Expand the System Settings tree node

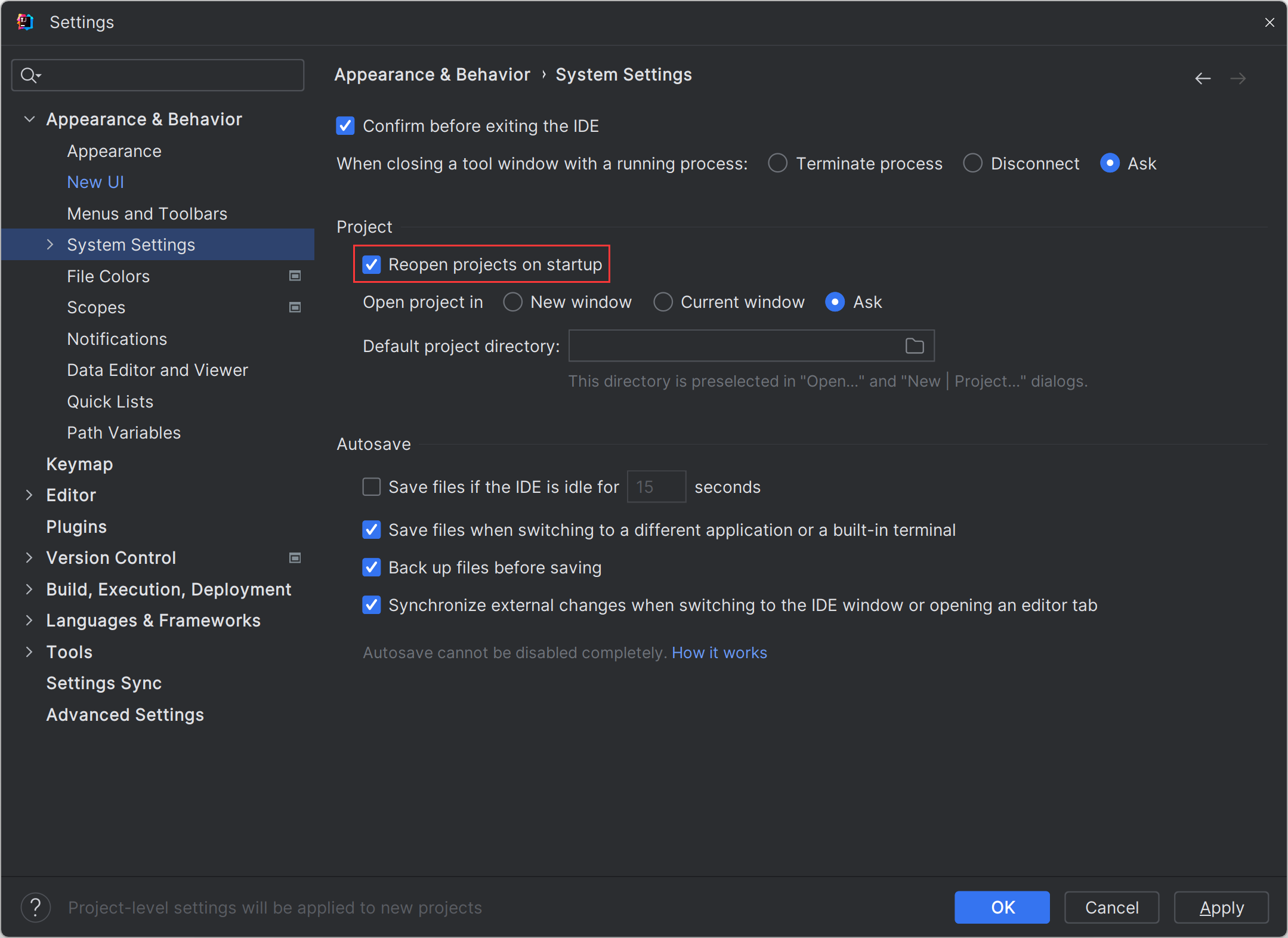(50, 245)
